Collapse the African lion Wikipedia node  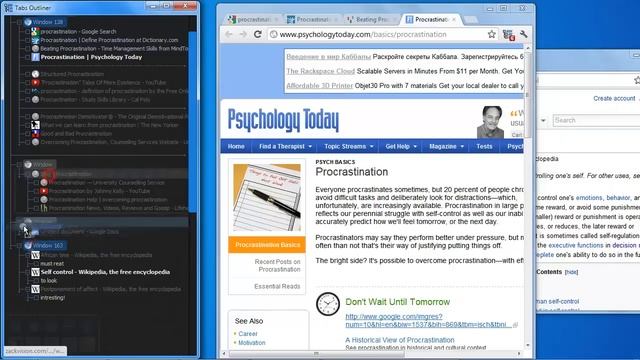point(28,255)
